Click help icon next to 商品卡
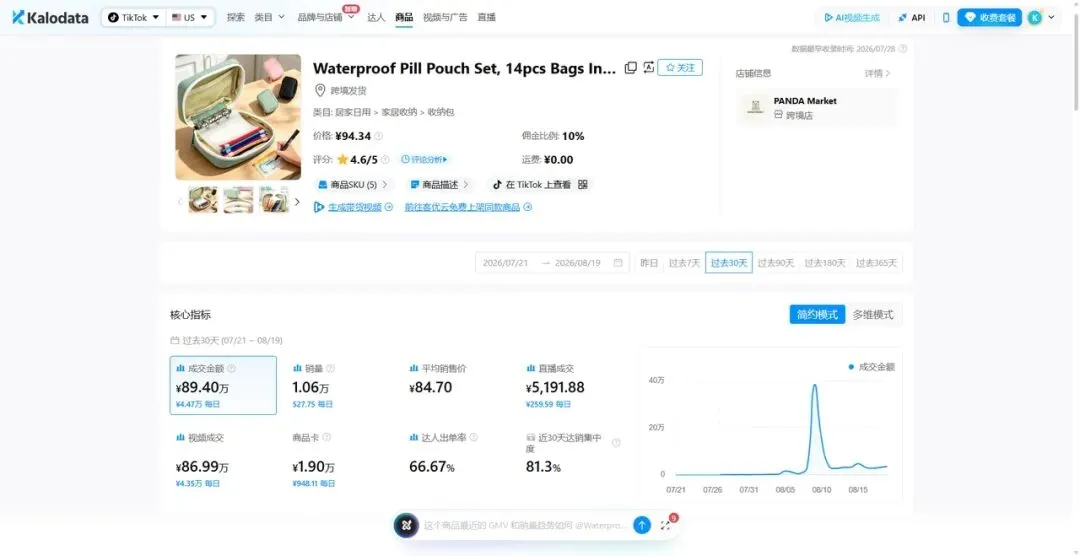This screenshot has width=1080, height=556. [326, 437]
